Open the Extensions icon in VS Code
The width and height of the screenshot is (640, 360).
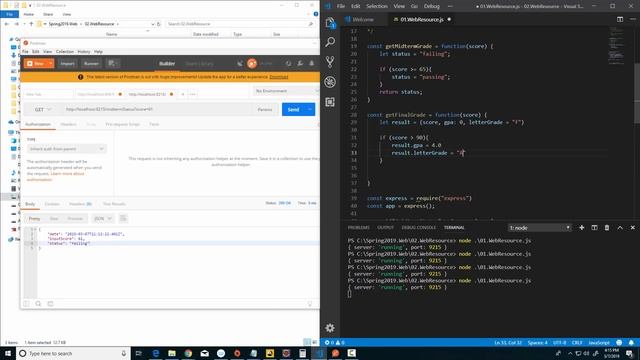tap(330, 102)
